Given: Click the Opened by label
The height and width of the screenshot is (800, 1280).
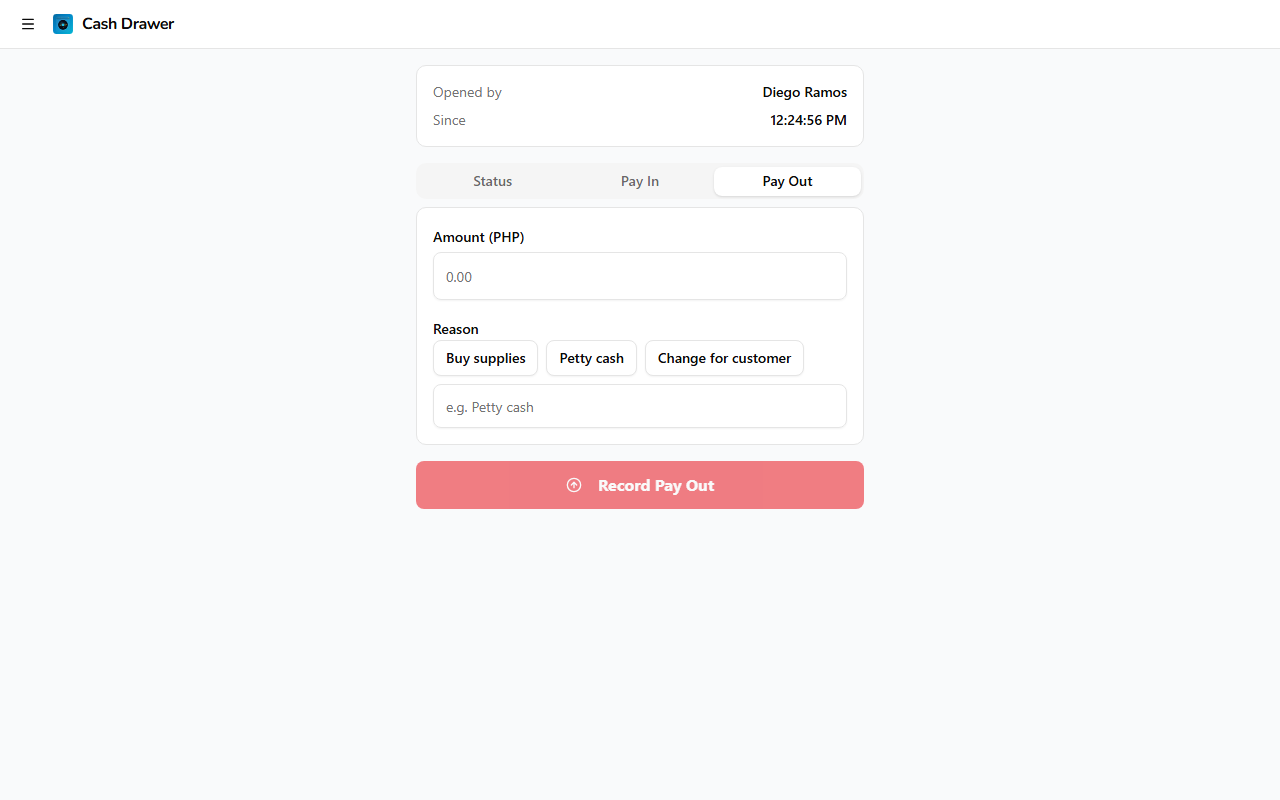Looking at the screenshot, I should [x=467, y=92].
